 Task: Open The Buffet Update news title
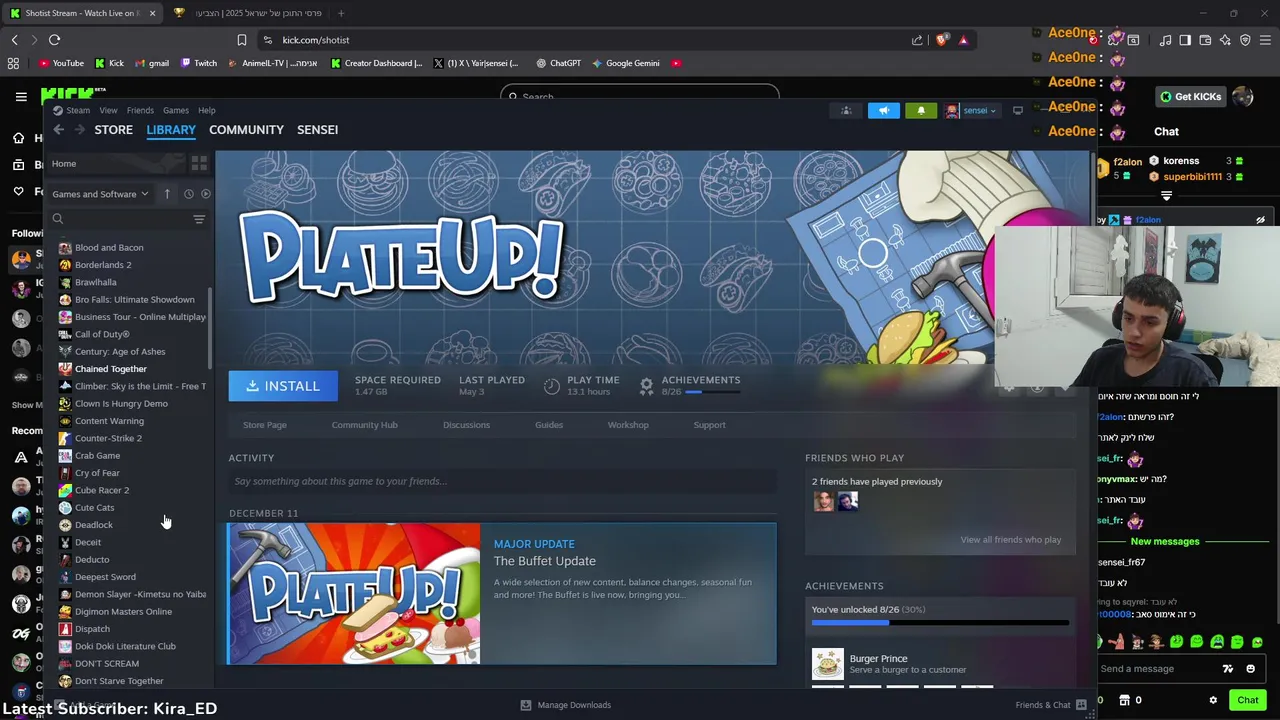(544, 561)
